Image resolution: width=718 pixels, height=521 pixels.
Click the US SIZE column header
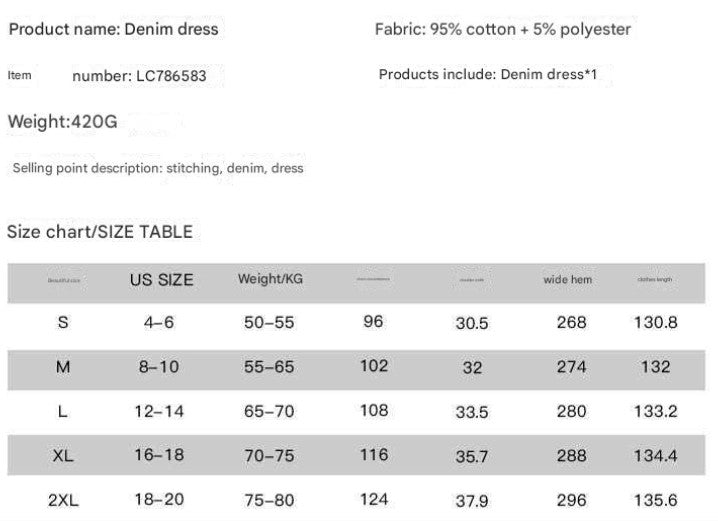click(x=161, y=280)
